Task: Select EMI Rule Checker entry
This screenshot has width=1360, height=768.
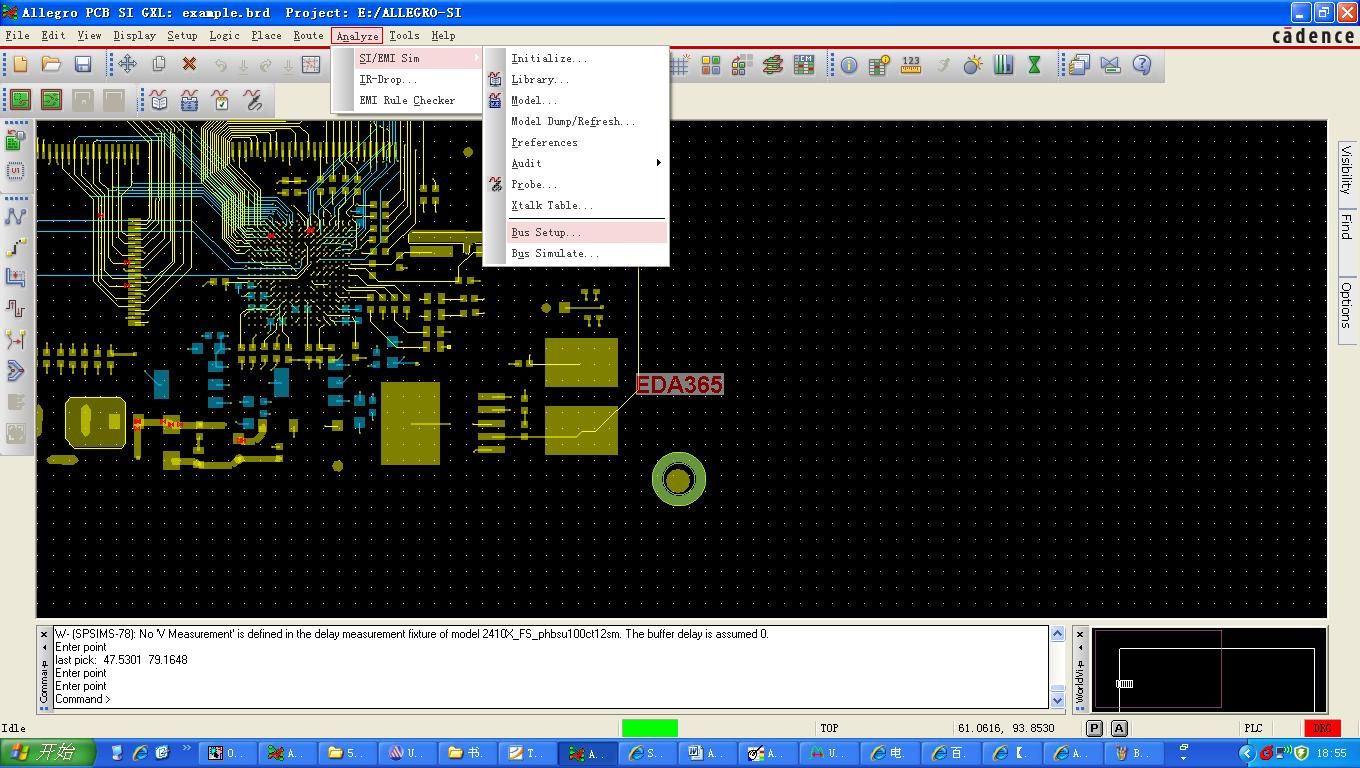Action: point(407,100)
